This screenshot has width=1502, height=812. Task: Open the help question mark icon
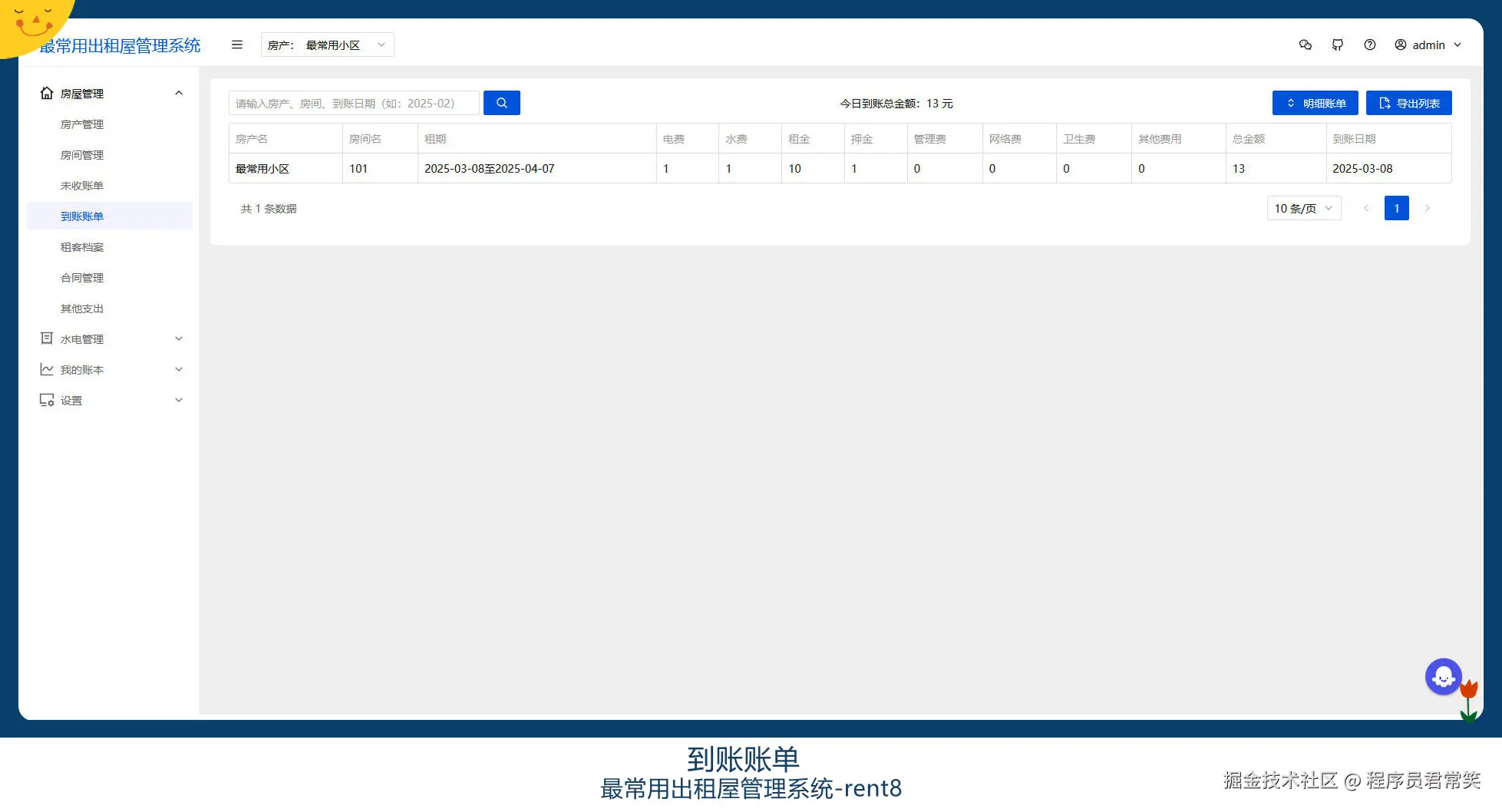(1370, 45)
